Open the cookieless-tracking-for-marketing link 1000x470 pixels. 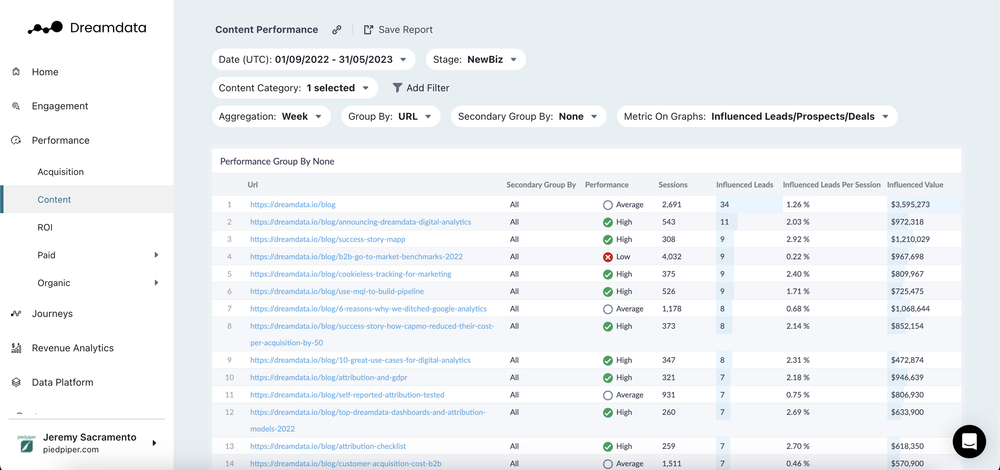351,274
